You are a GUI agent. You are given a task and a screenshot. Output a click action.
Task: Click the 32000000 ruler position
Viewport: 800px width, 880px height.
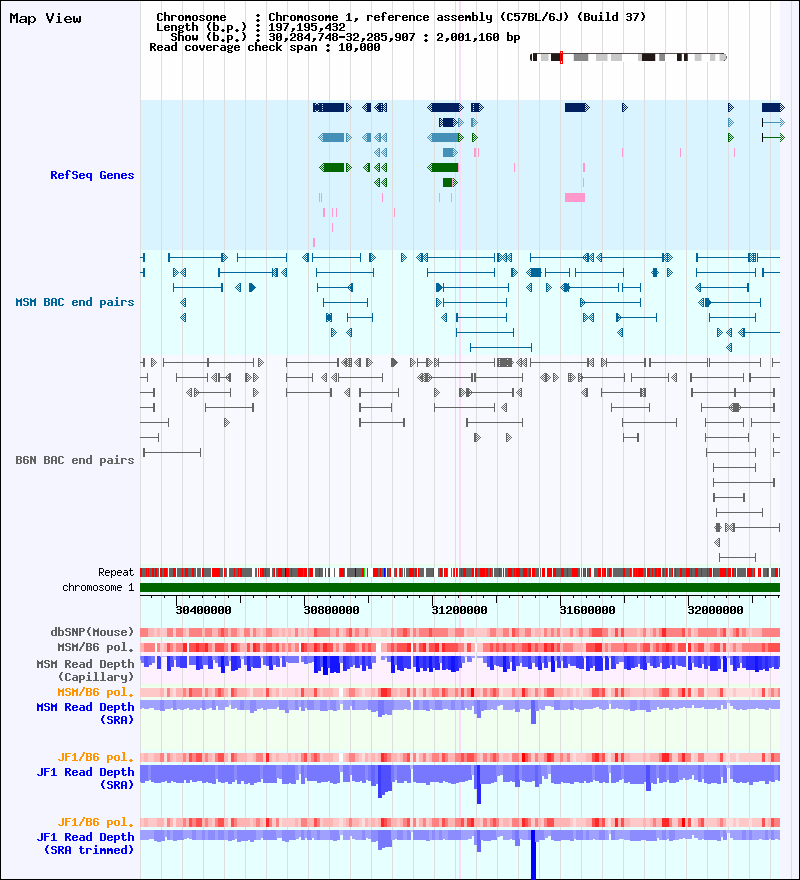715,610
